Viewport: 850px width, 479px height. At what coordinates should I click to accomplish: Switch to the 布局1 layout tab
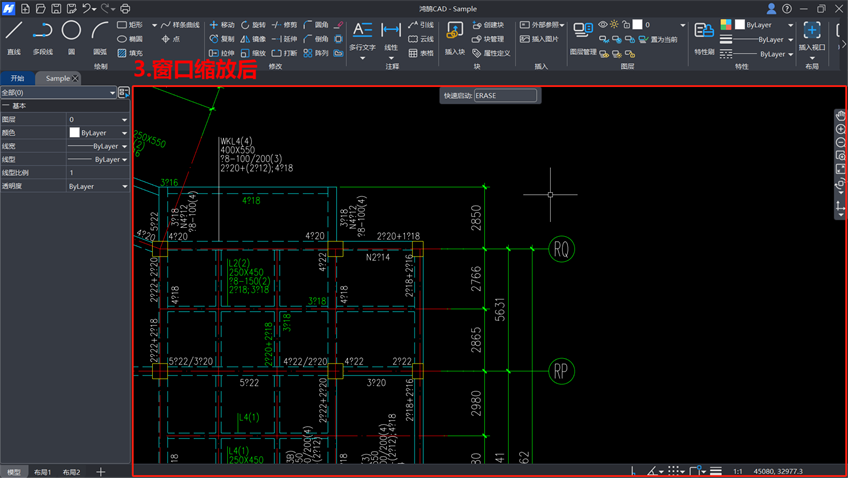(43, 472)
